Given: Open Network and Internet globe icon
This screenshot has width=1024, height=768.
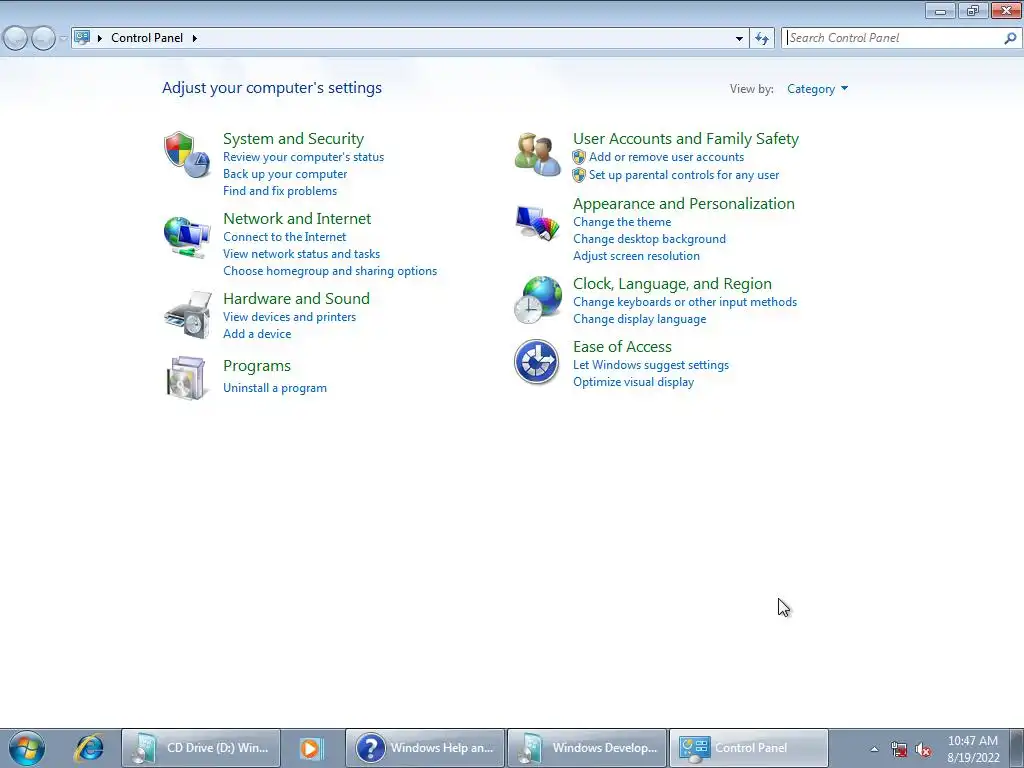Looking at the screenshot, I should (187, 236).
